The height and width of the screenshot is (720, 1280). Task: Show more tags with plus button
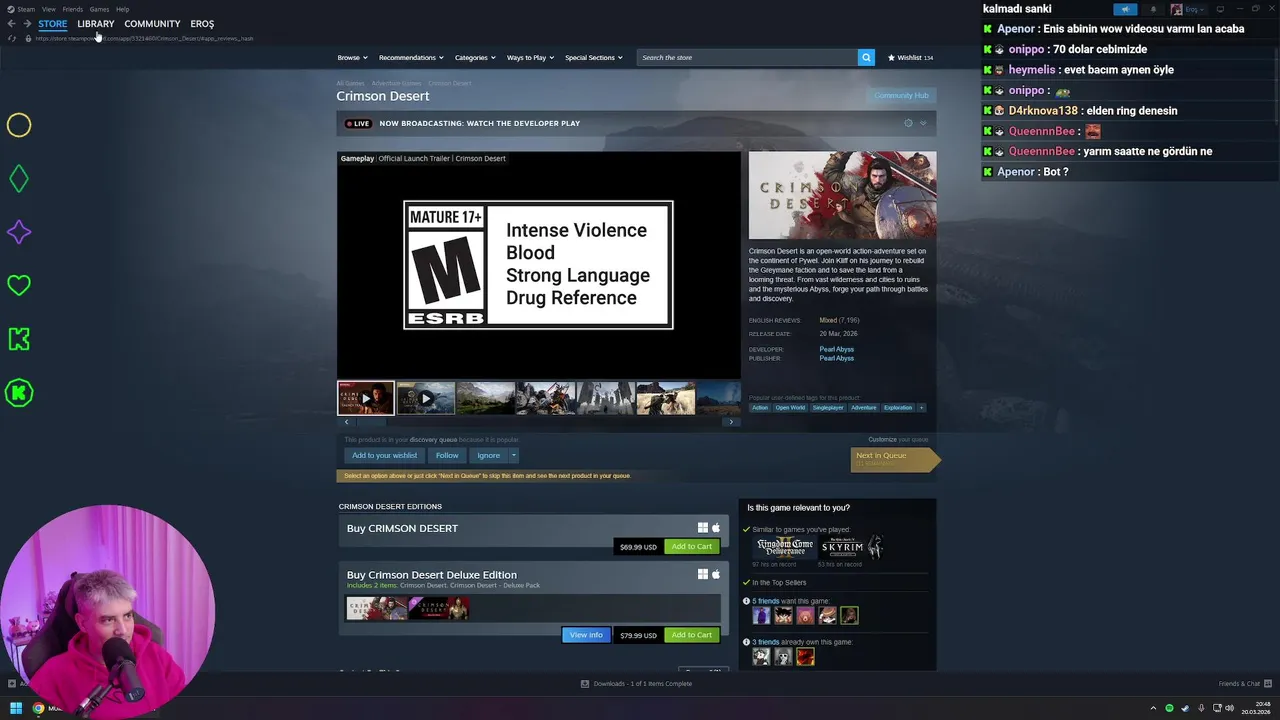click(921, 407)
